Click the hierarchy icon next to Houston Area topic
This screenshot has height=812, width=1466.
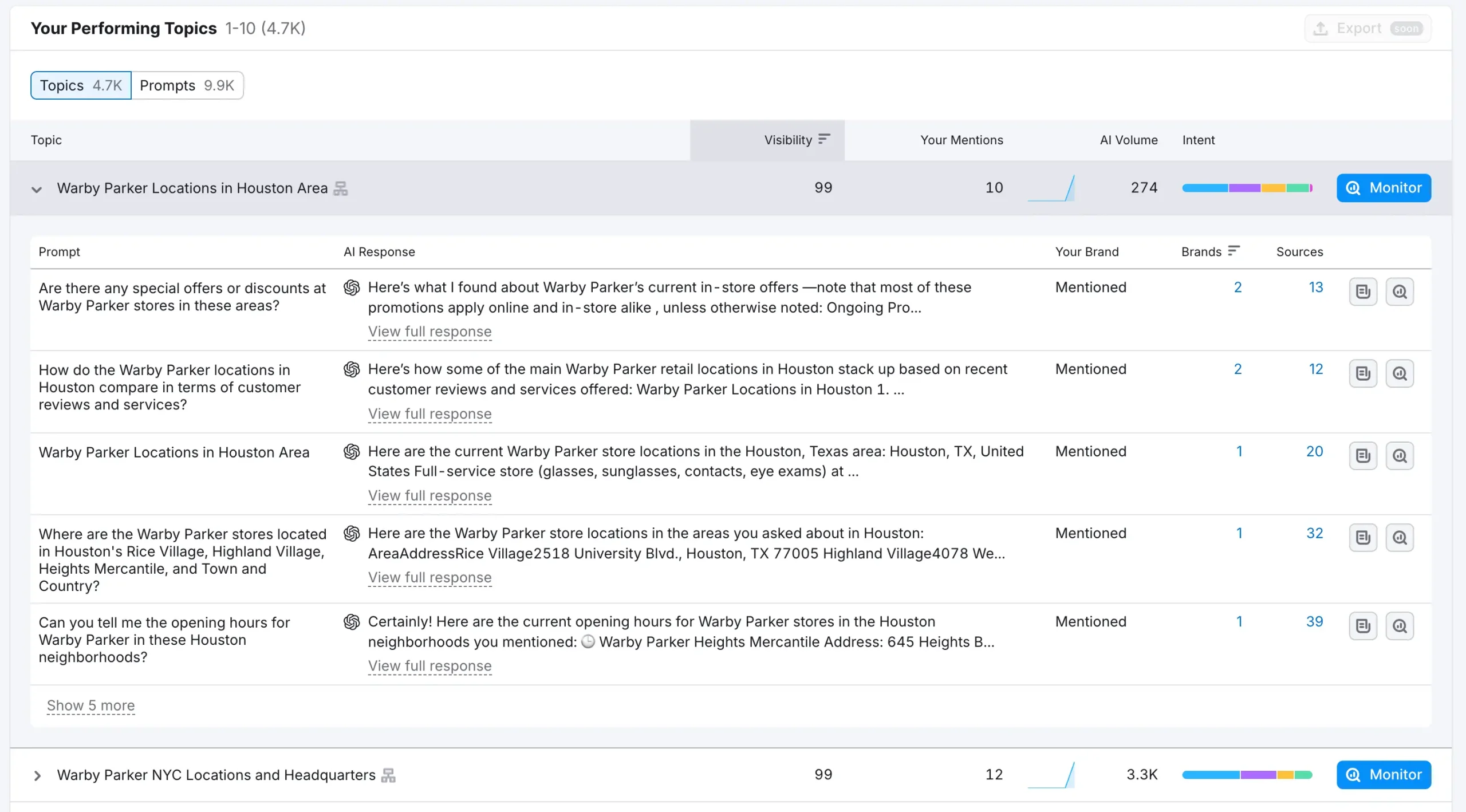coord(341,188)
